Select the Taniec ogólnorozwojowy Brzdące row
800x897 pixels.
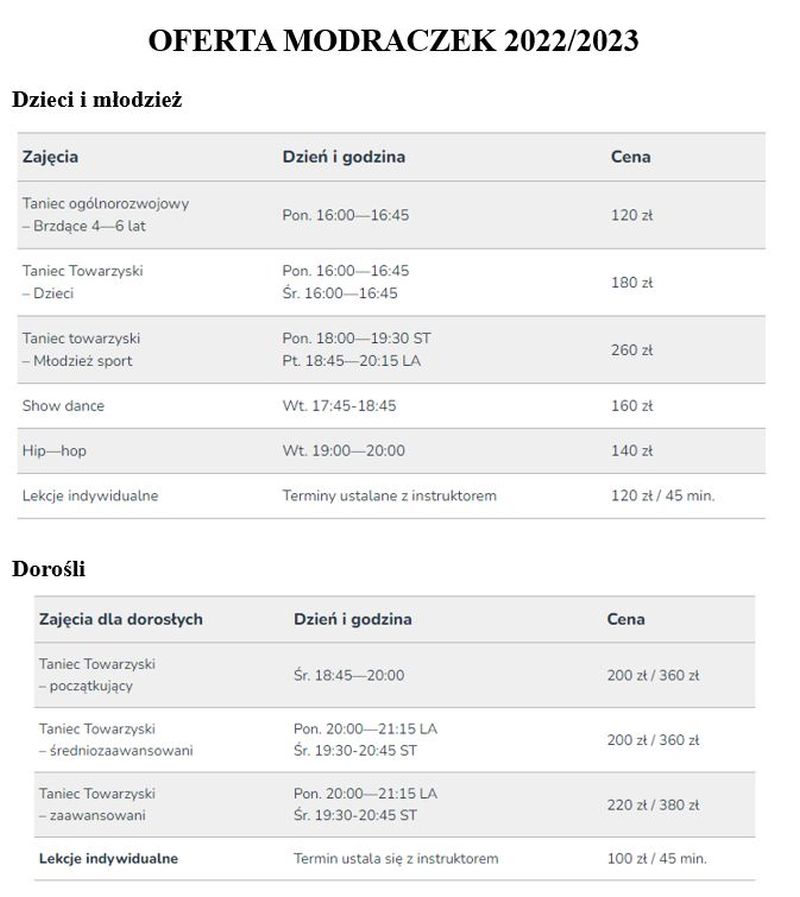391,215
